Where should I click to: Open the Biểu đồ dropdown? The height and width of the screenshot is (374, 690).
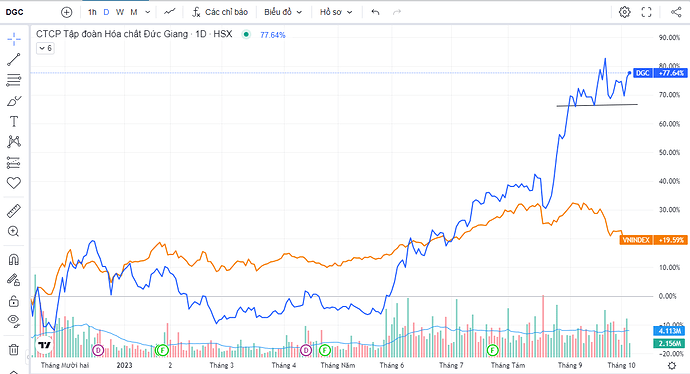click(283, 12)
